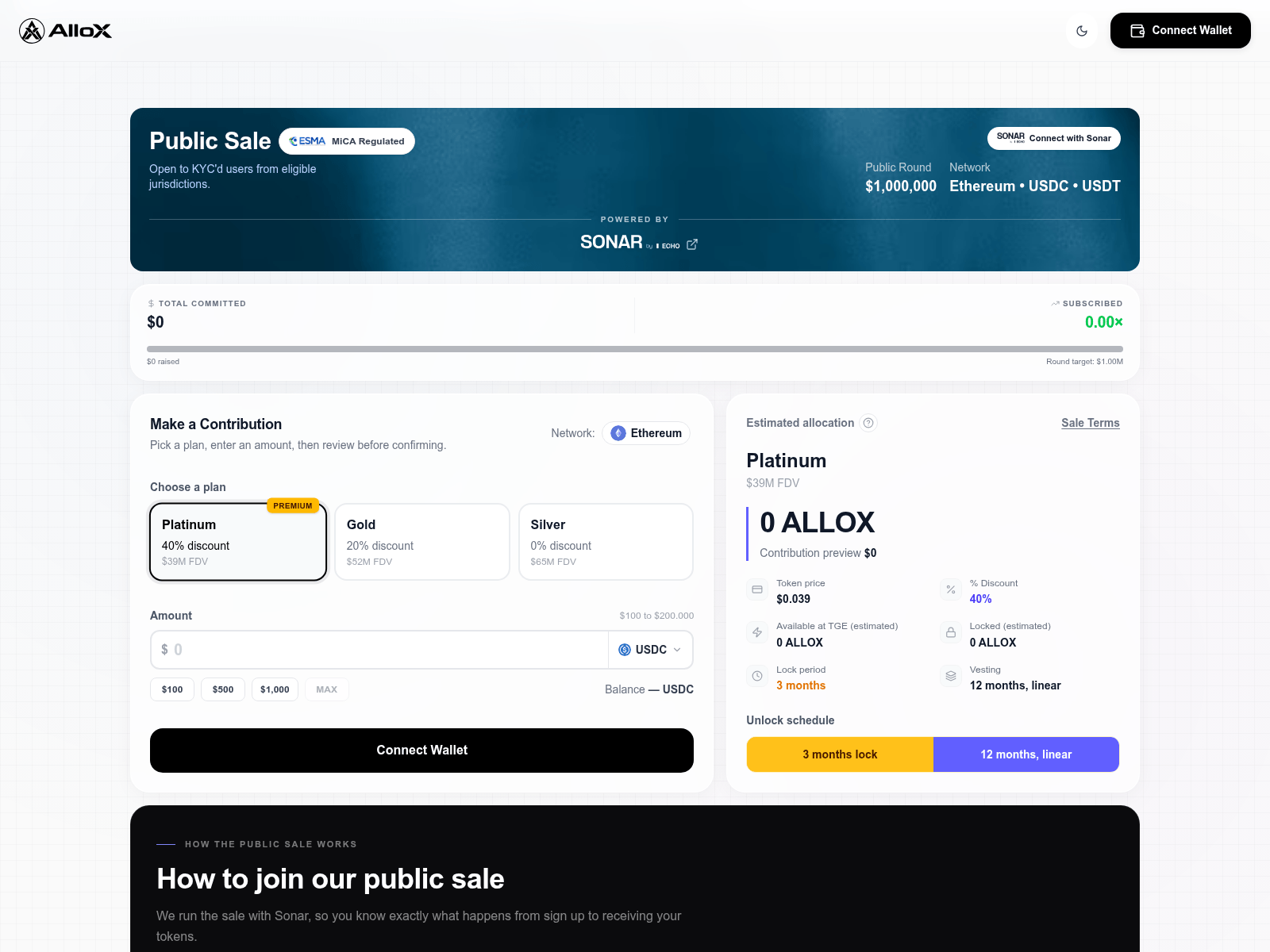Select the Platinum plan card
Screen dimensions: 1270x952
coord(238,542)
